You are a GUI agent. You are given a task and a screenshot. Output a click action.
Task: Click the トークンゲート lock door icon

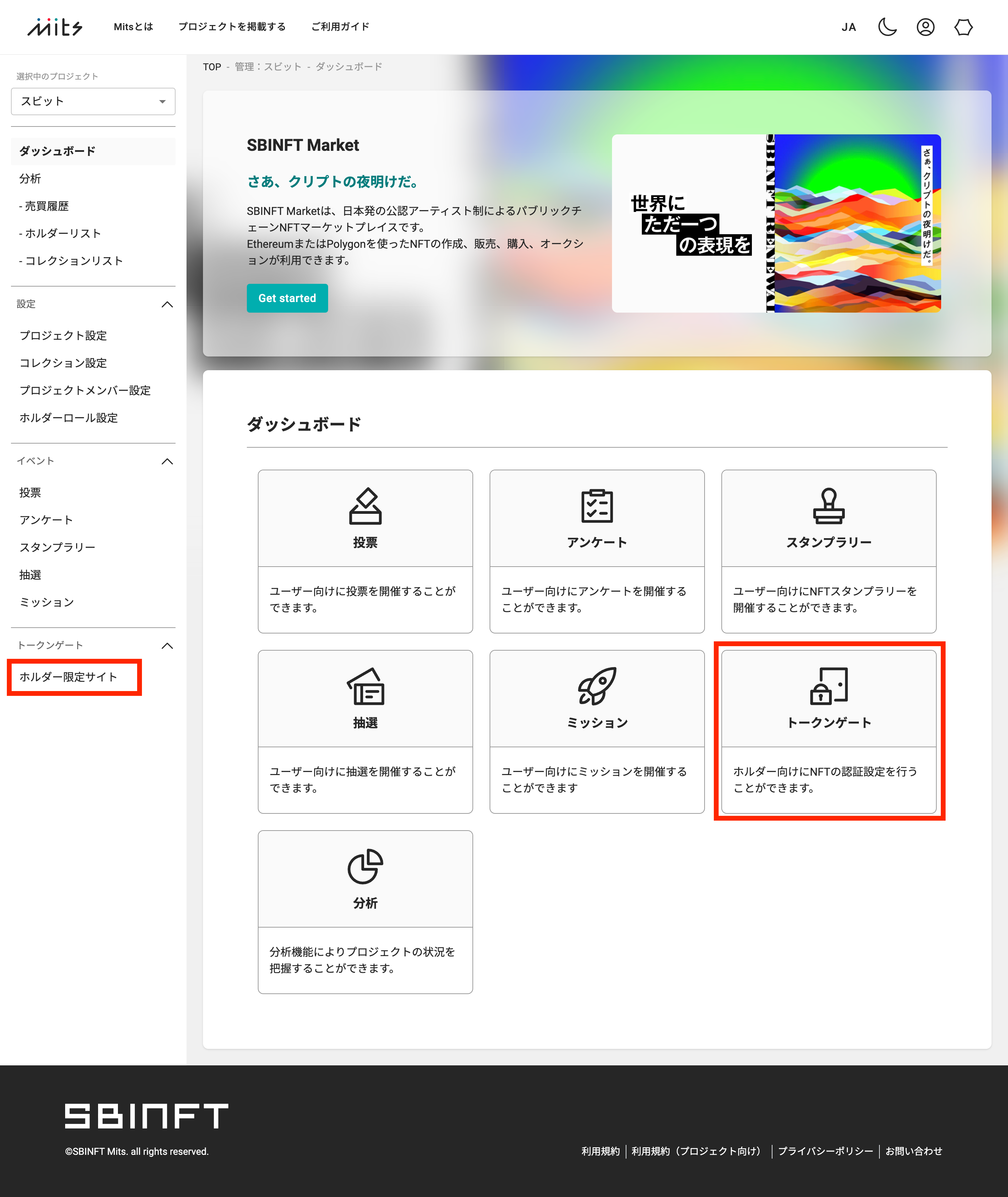tap(829, 687)
